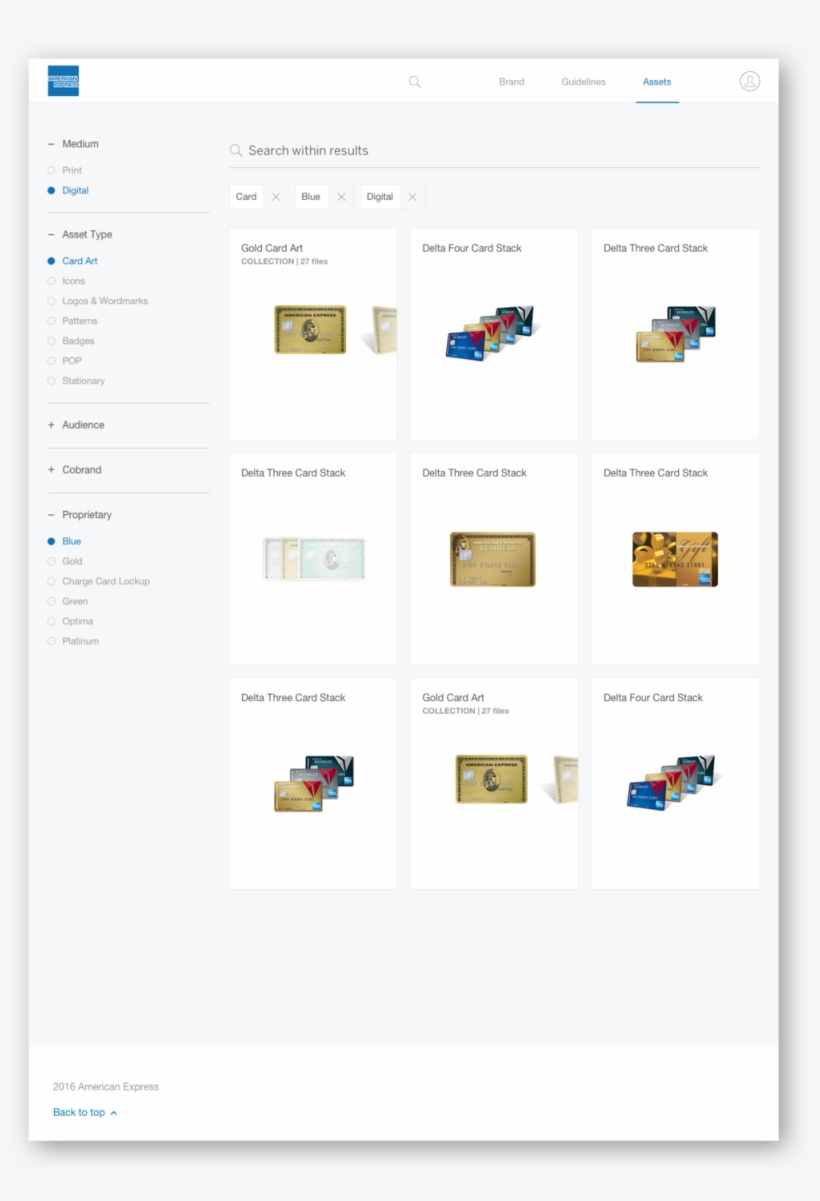
Task: Open the first Gold Card Art collection thumbnail
Action: (313, 334)
